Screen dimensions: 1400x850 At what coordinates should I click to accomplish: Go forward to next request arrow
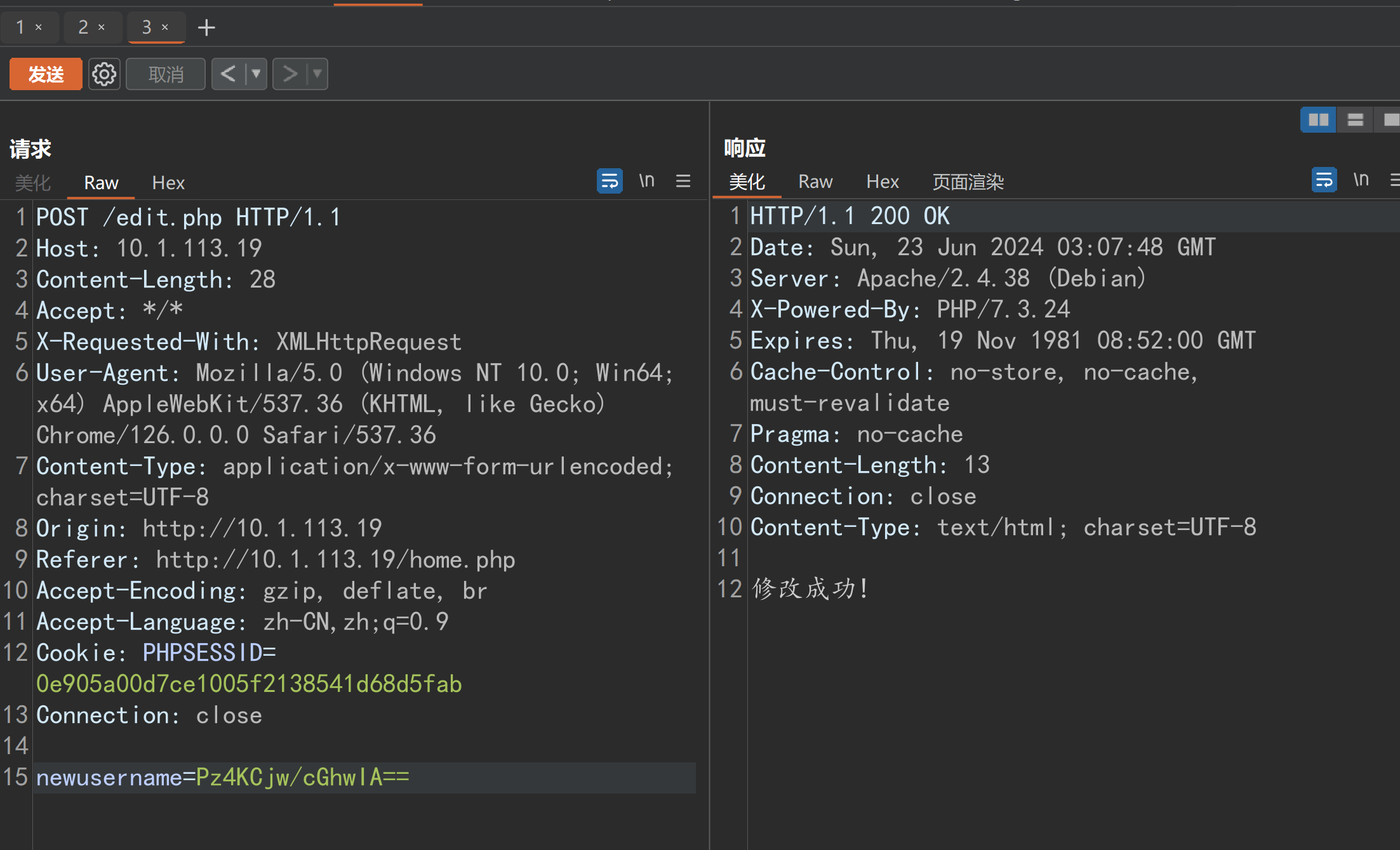(x=290, y=74)
